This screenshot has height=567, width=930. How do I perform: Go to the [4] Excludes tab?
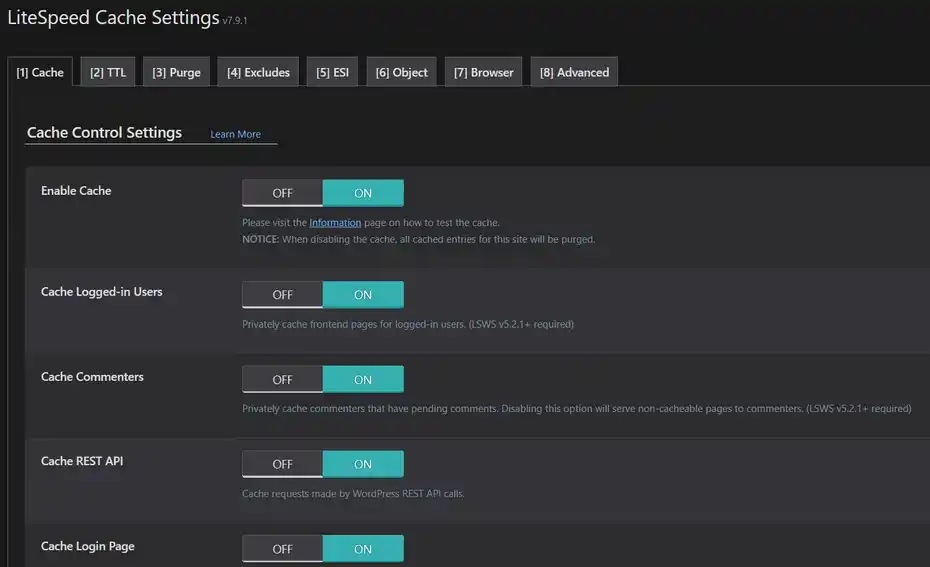[x=258, y=72]
